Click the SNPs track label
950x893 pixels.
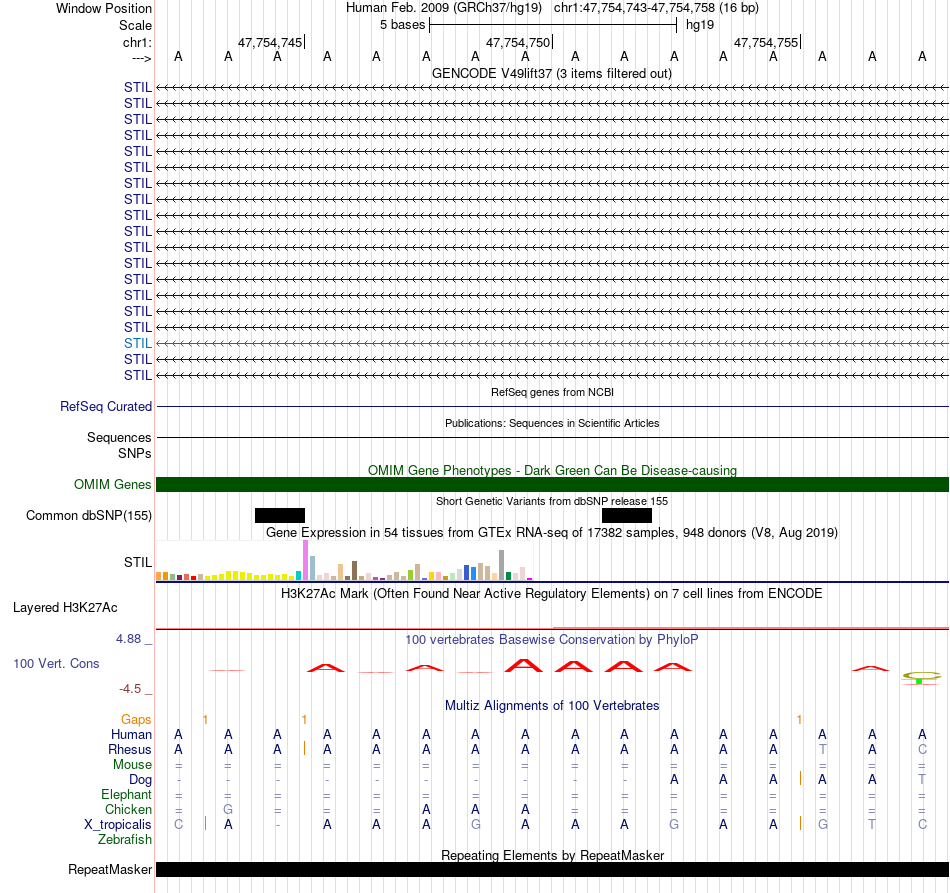(135, 453)
